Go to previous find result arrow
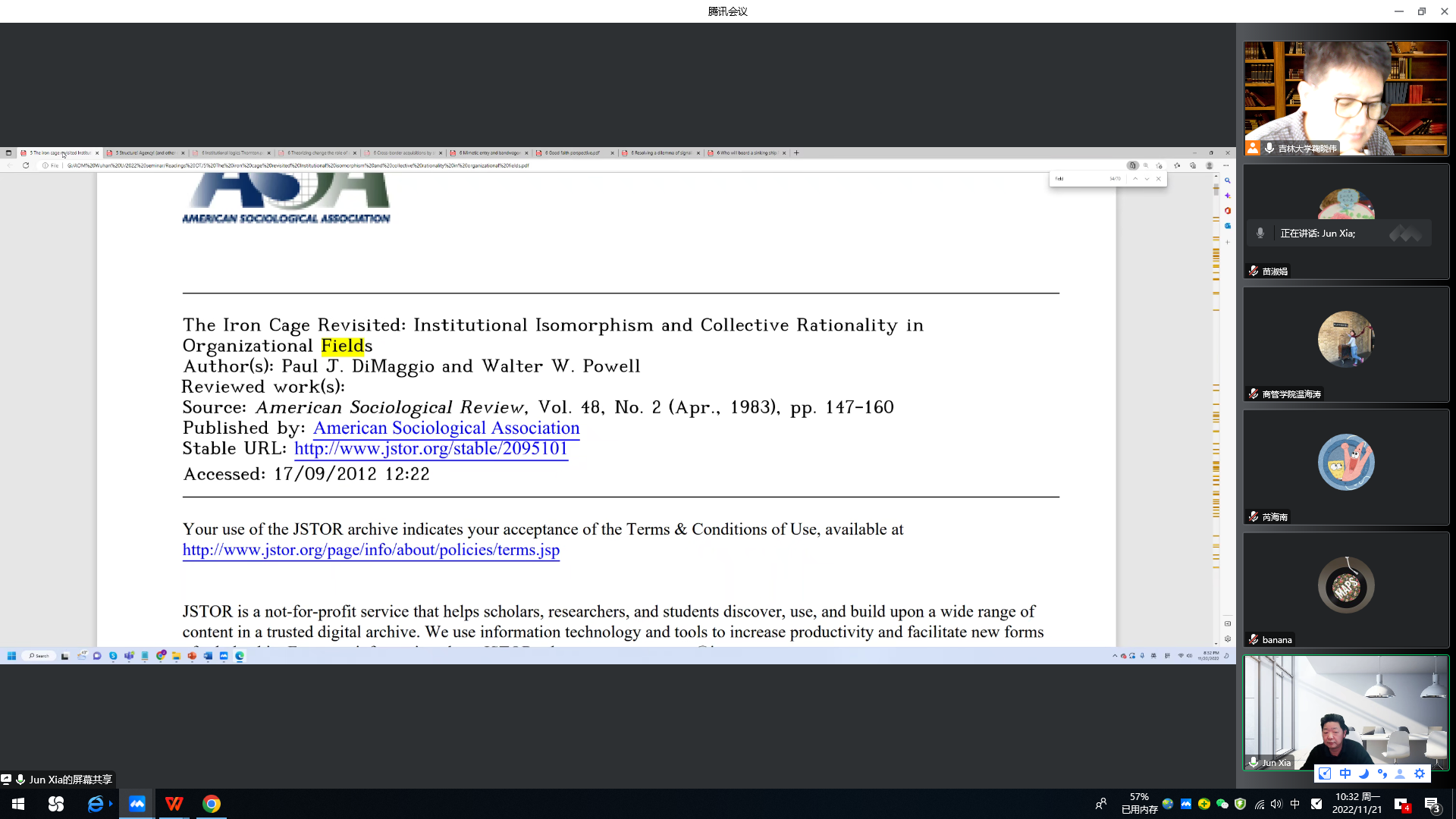Viewport: 1456px width, 819px height. 1135,179
